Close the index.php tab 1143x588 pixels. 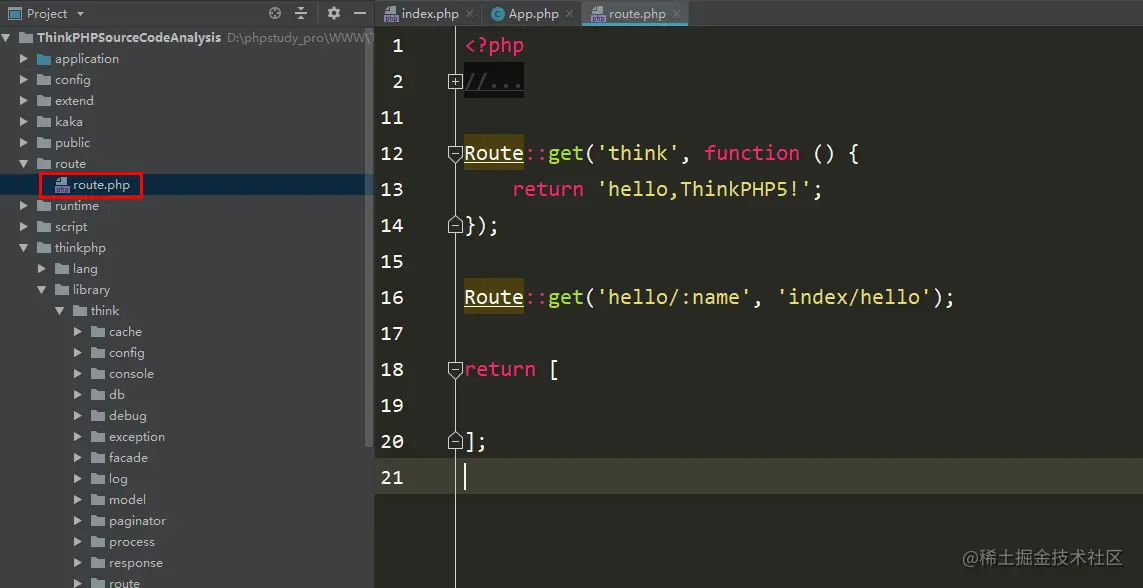[x=469, y=14]
